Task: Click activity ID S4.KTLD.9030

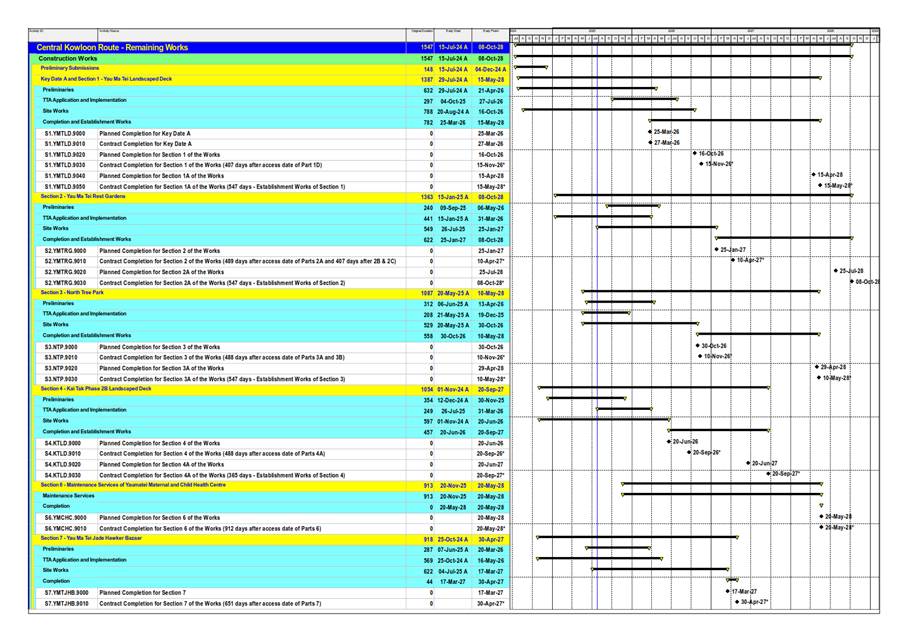Action: pyautogui.click(x=65, y=475)
